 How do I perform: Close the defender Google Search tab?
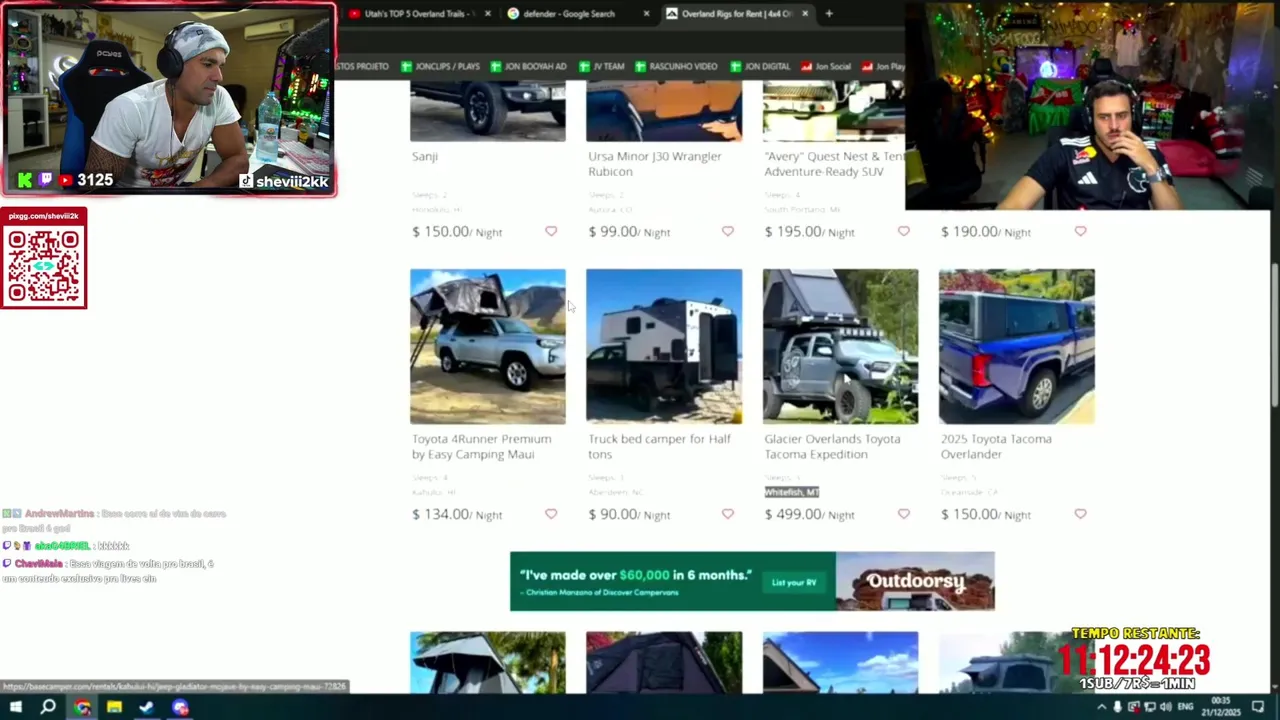coord(646,13)
